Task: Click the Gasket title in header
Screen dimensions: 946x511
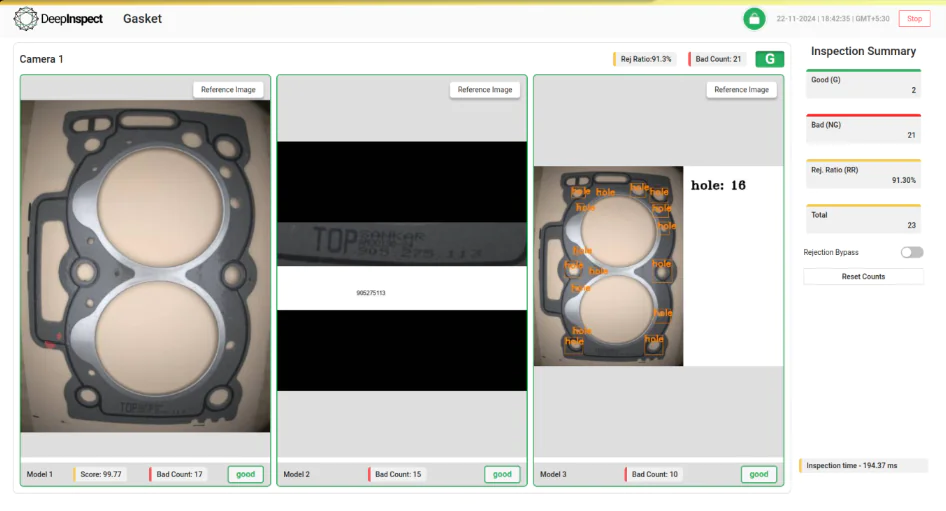Action: [x=142, y=19]
